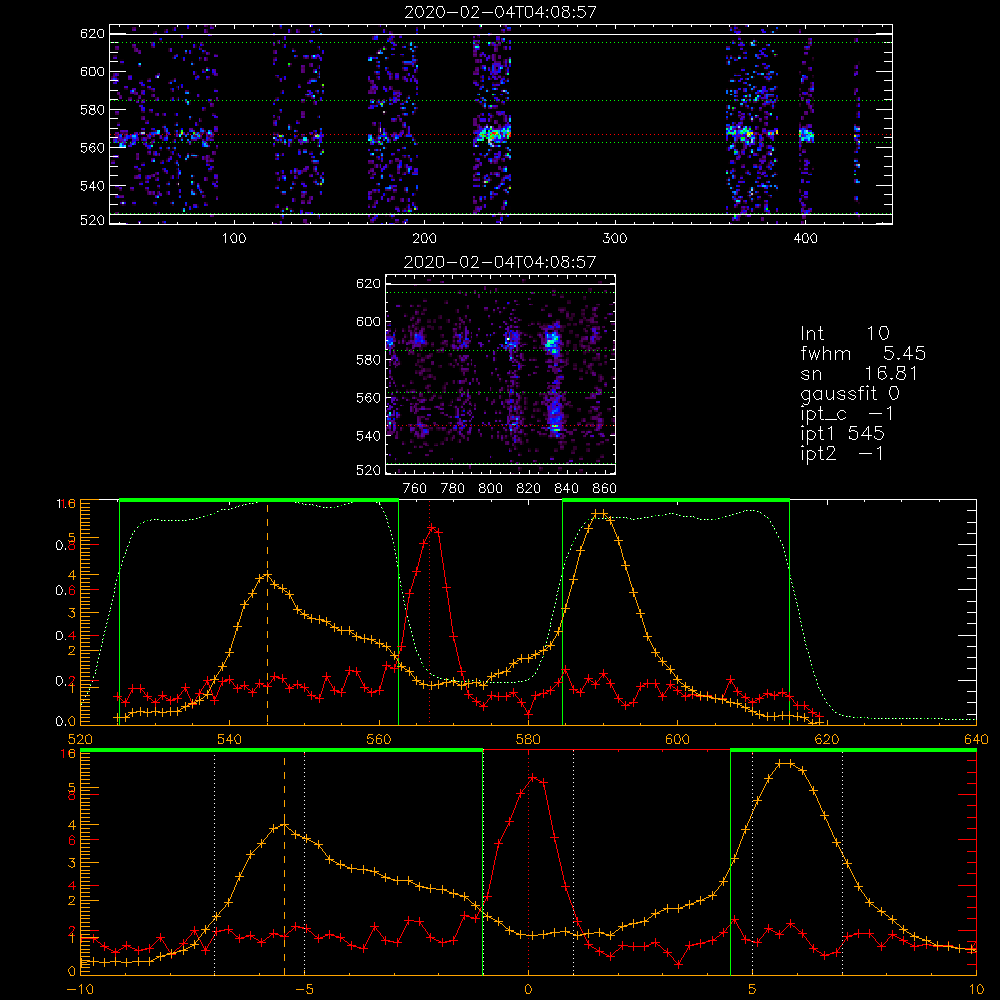Click x-axis label 0 on bottom plot

(528, 990)
